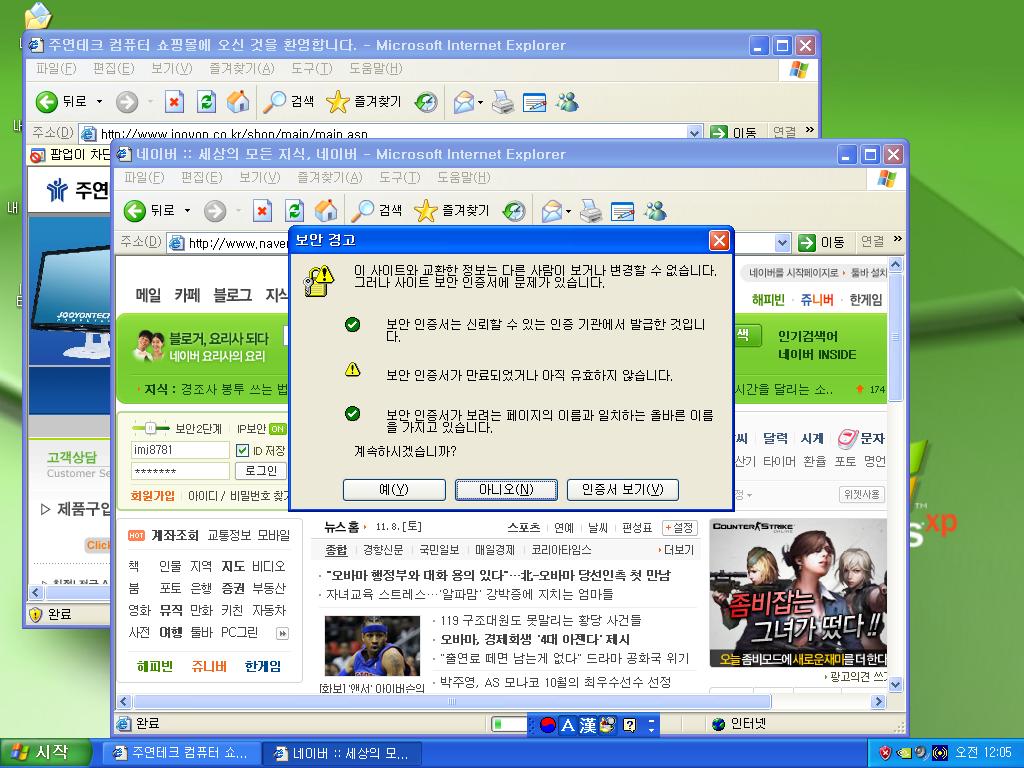Viewport: 1024px width, 768px height.
Task: Click the 이동 Go button in Naver window
Action: [822, 243]
